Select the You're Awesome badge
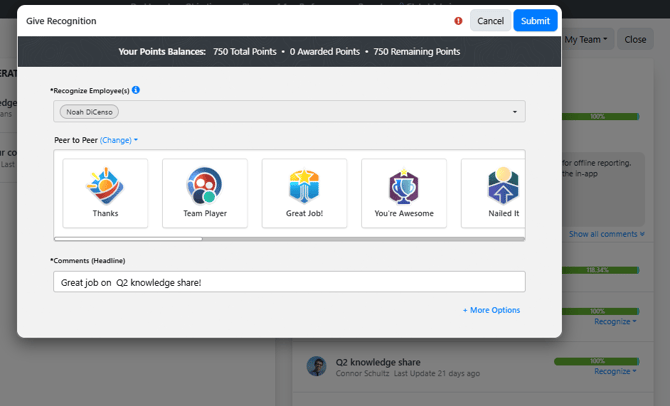Screen dimensions: 670x406 (x=403, y=193)
